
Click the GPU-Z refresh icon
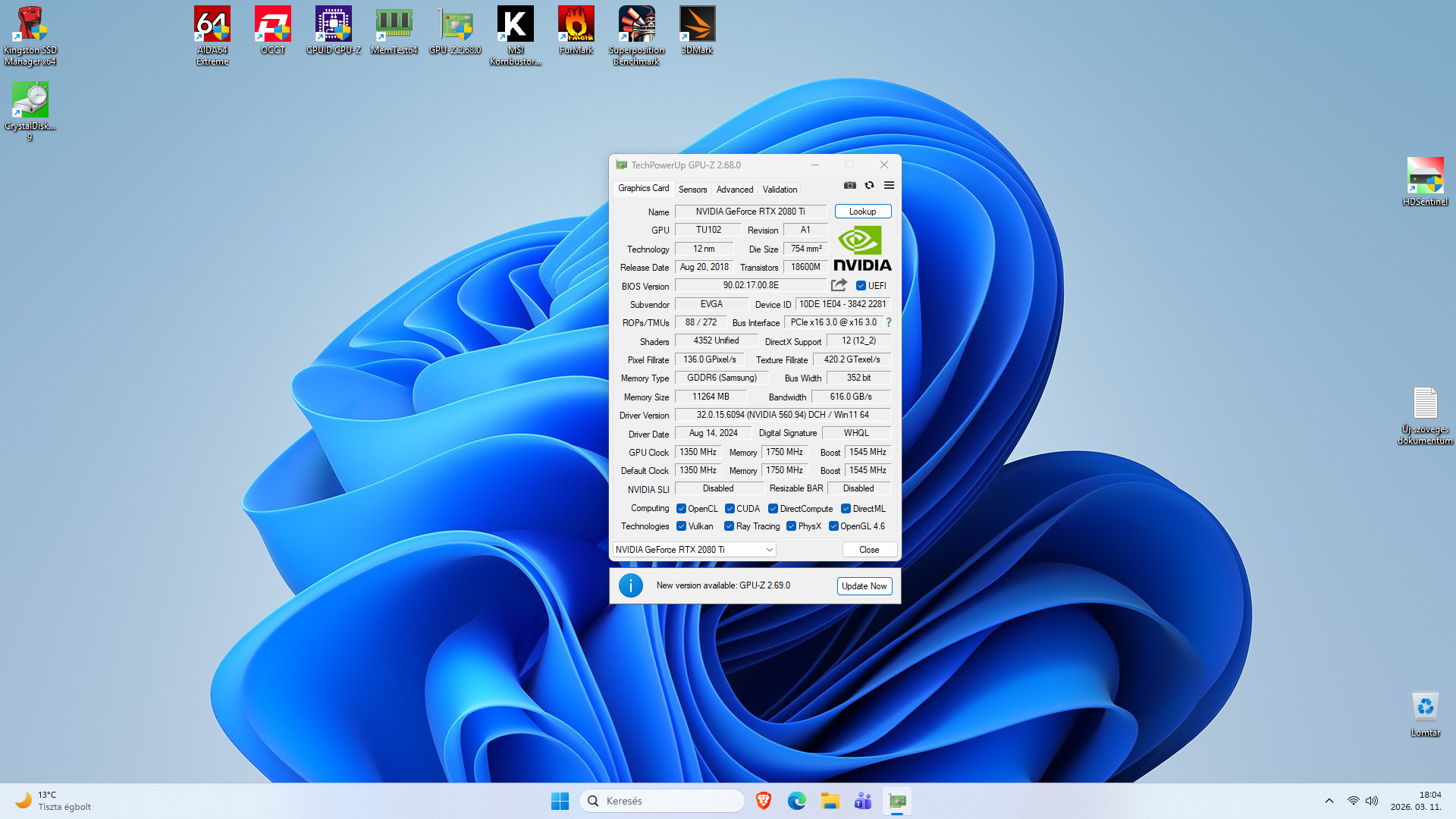click(x=870, y=185)
